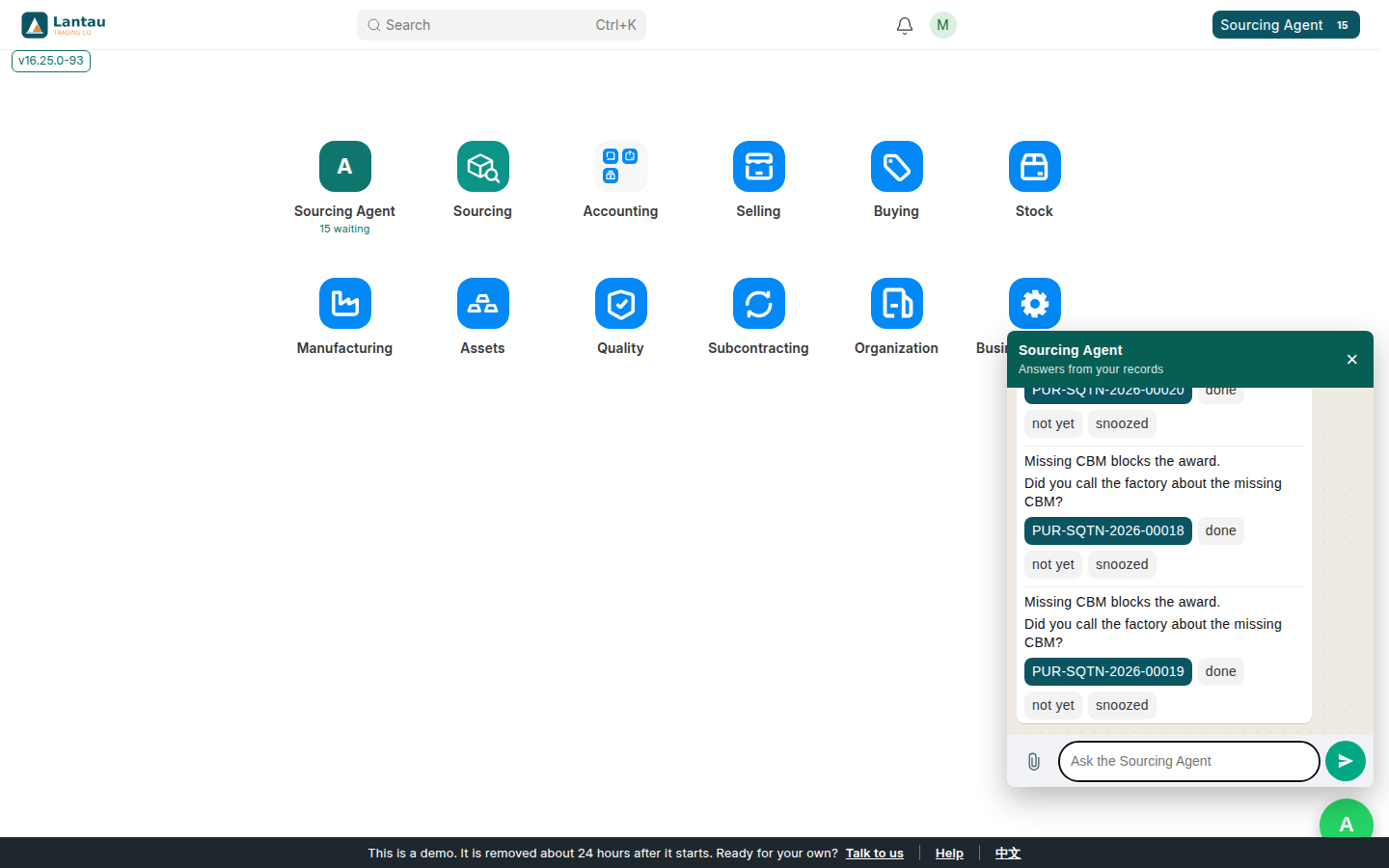
Task: Open the M user avatar menu
Action: [x=942, y=25]
